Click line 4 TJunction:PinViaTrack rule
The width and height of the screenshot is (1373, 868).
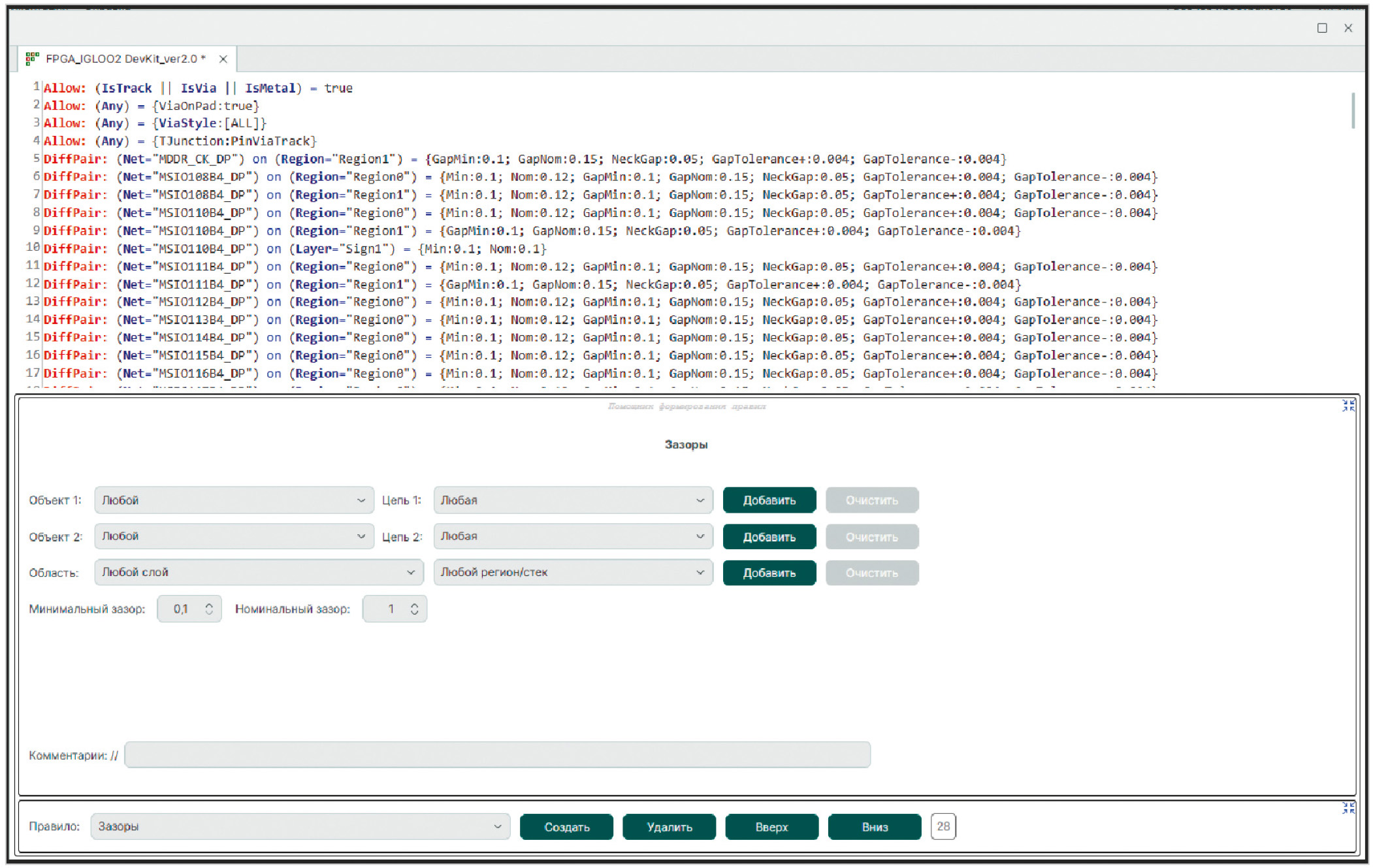pos(180,140)
